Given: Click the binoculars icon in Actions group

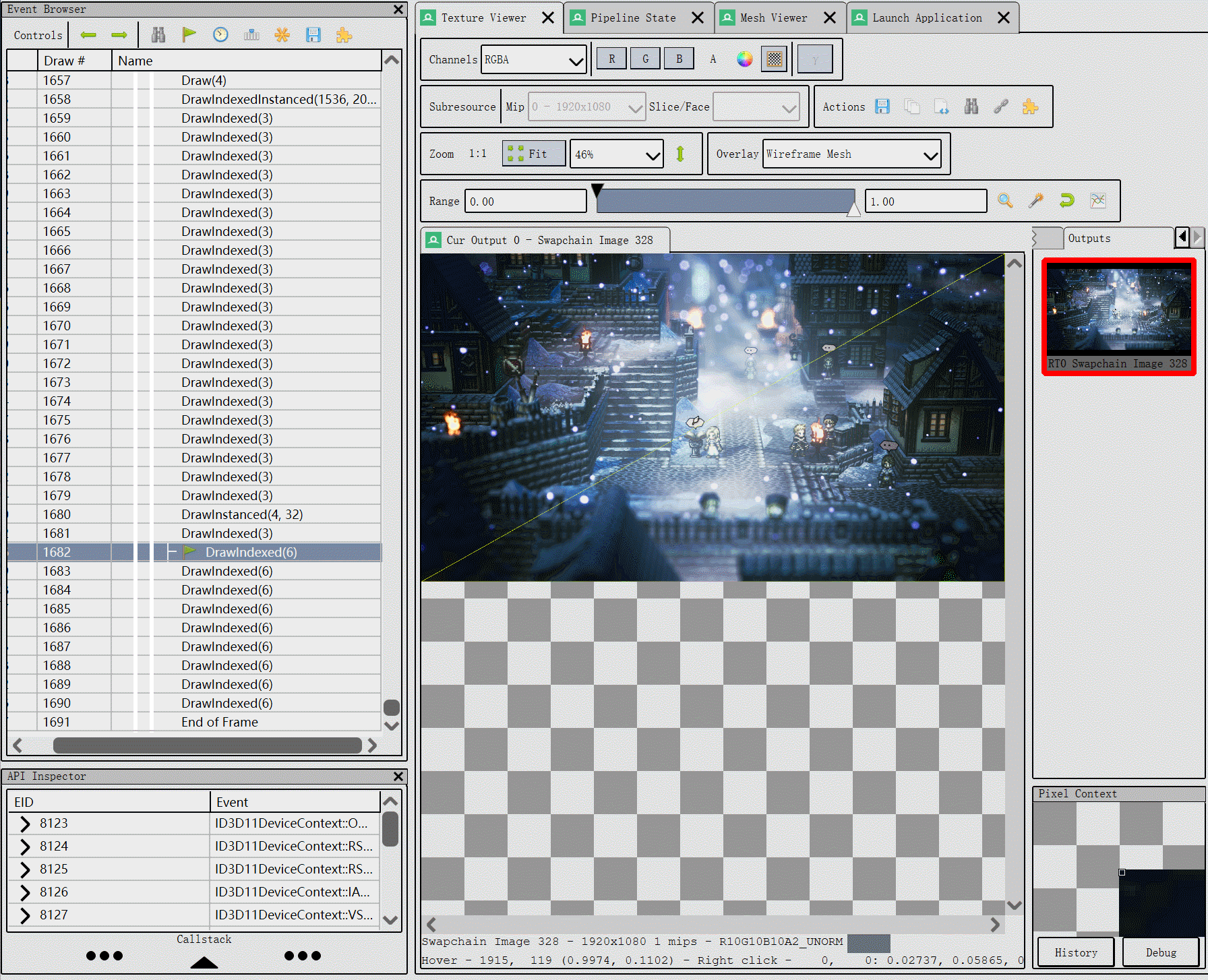Looking at the screenshot, I should [x=971, y=106].
